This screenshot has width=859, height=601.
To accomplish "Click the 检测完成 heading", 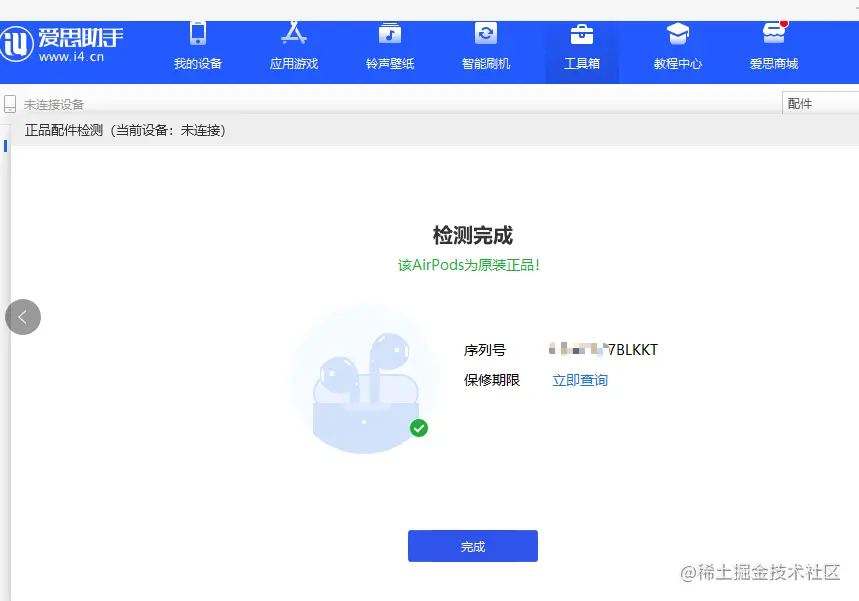I will click(x=473, y=236).
